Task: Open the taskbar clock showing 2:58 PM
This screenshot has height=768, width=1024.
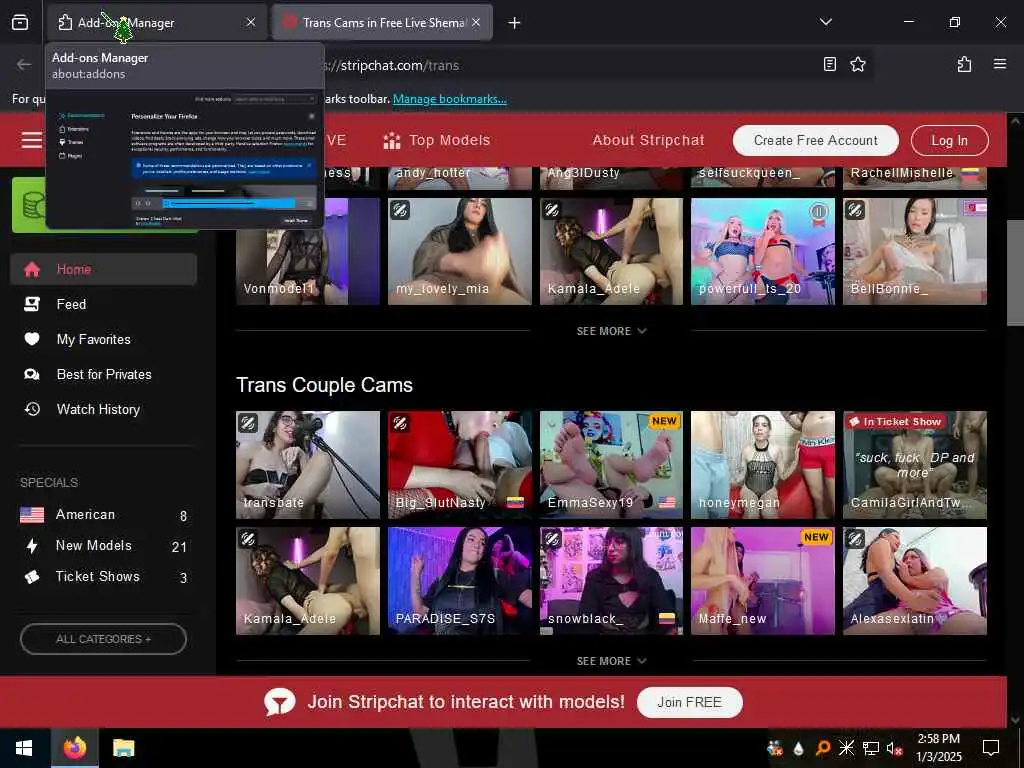Action: (x=938, y=748)
